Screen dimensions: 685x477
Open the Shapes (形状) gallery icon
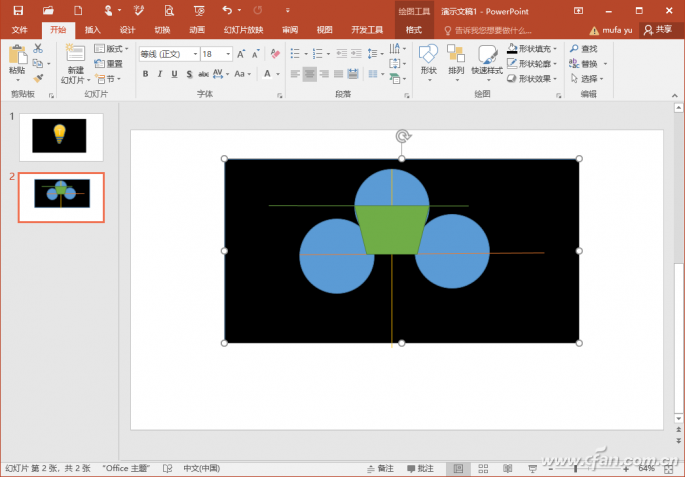[428, 54]
